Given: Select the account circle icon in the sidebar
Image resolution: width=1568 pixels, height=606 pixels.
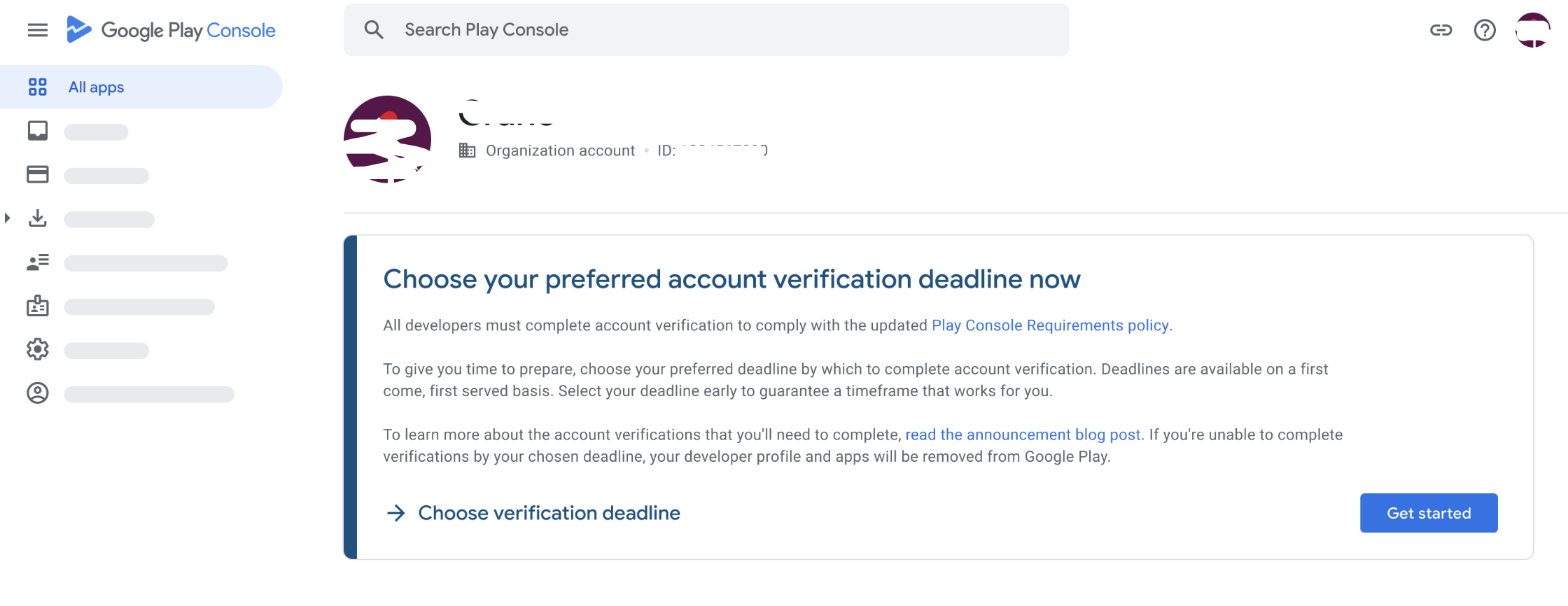Looking at the screenshot, I should pyautogui.click(x=38, y=393).
